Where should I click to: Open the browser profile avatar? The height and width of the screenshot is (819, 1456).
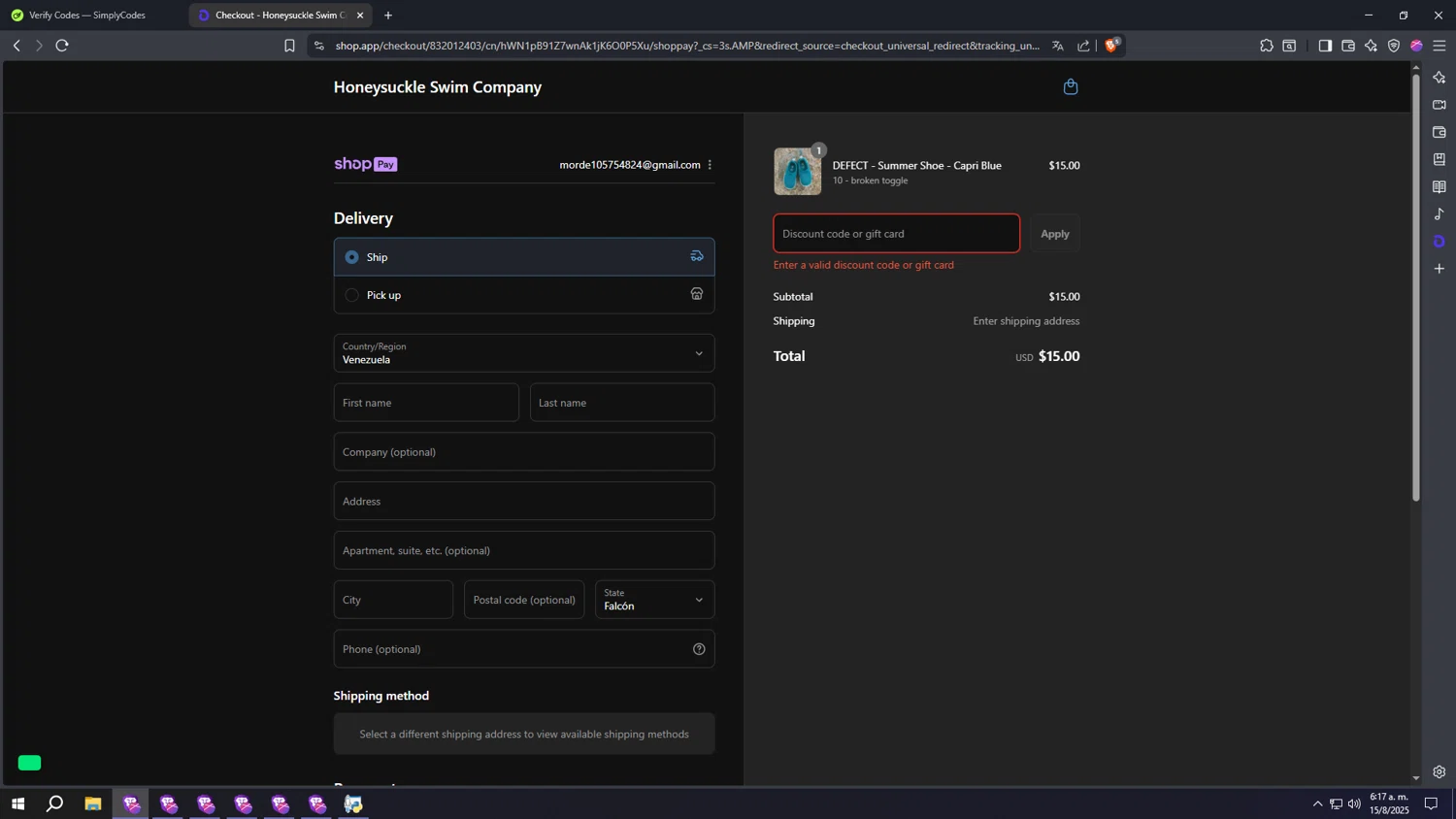point(1416,46)
